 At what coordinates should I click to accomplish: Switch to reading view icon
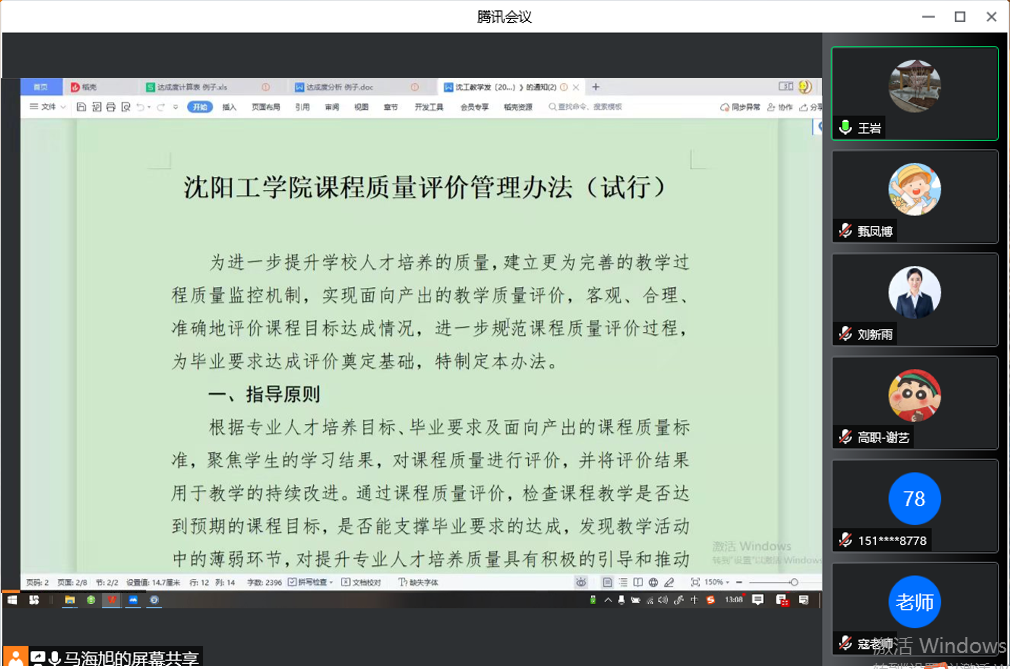(638, 582)
